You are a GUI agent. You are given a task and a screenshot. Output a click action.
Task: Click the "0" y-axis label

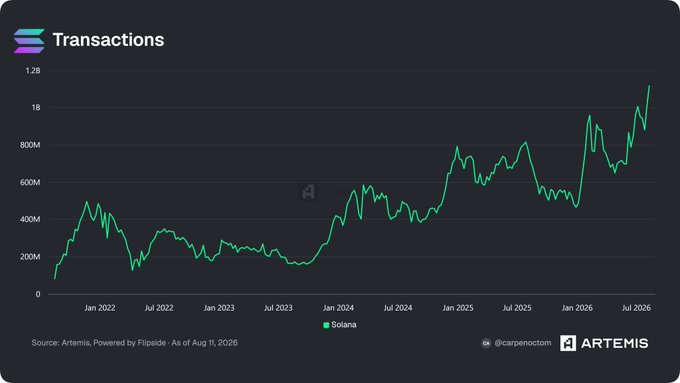(38, 294)
